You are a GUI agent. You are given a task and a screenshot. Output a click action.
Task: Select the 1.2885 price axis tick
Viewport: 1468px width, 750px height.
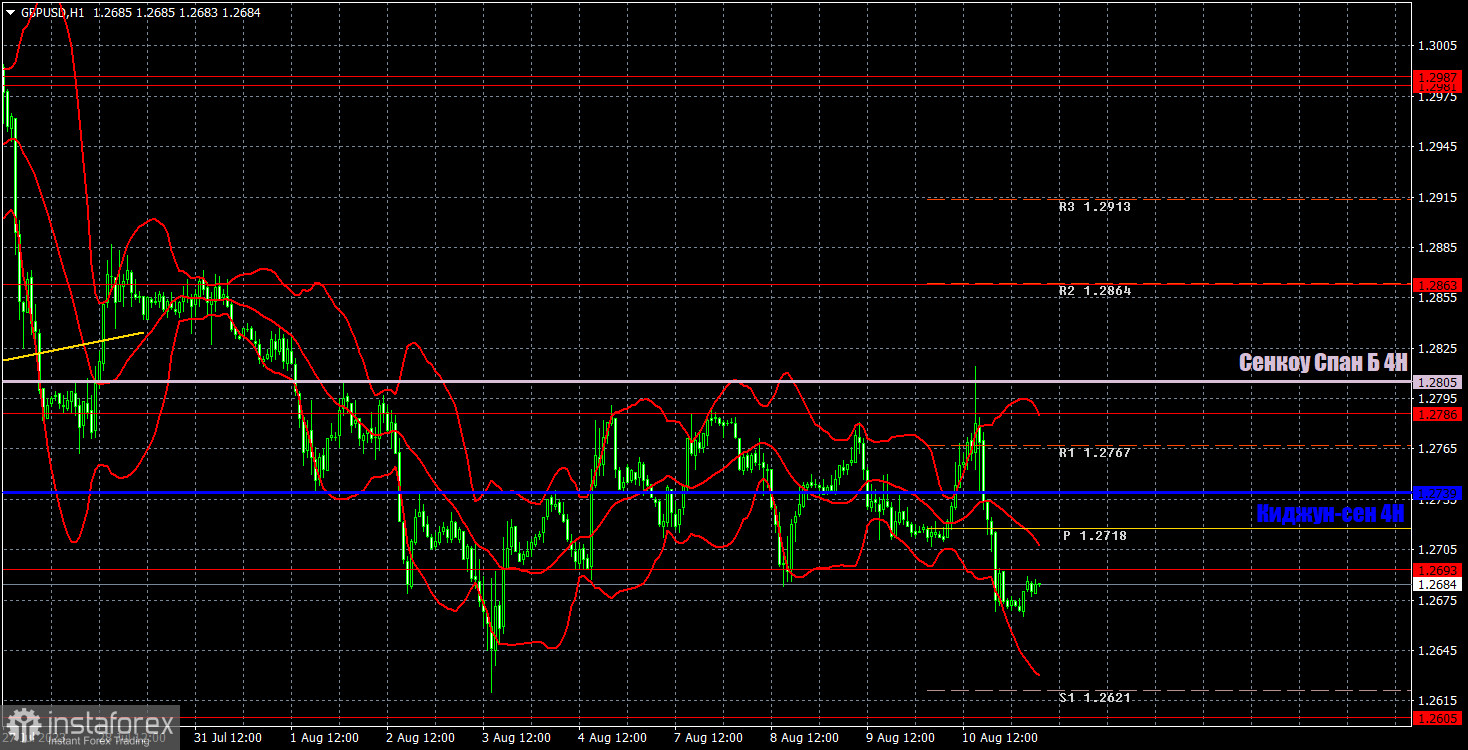click(1436, 248)
